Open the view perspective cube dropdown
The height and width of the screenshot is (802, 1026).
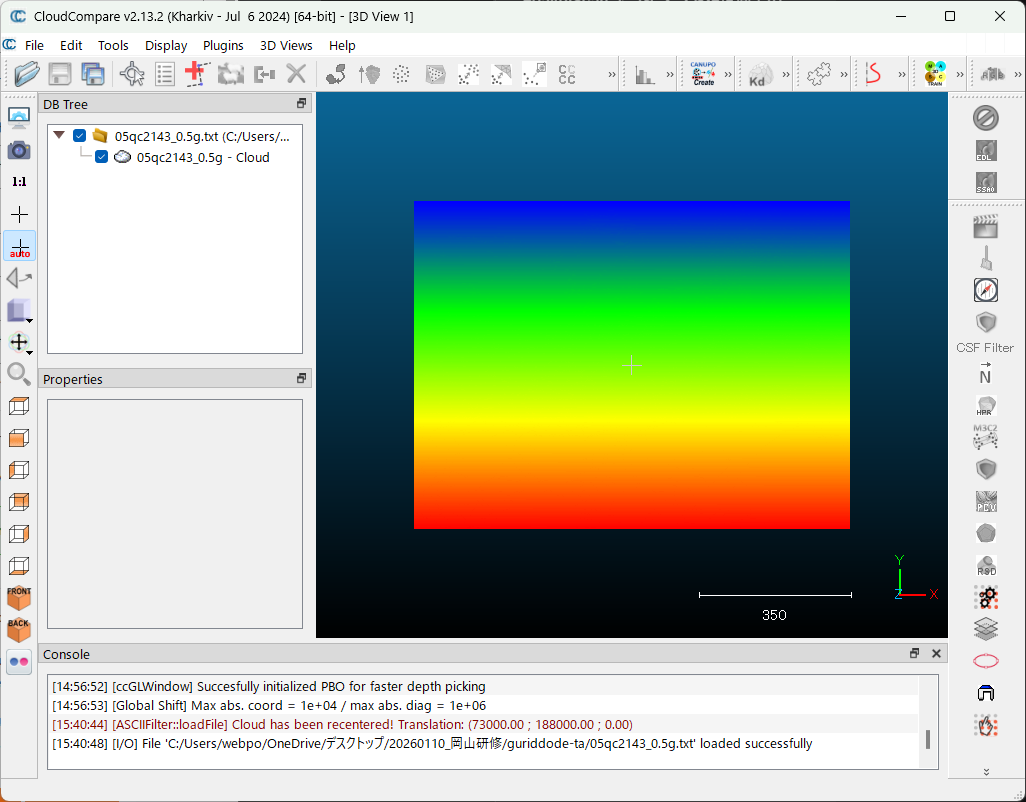pyautogui.click(x=20, y=311)
